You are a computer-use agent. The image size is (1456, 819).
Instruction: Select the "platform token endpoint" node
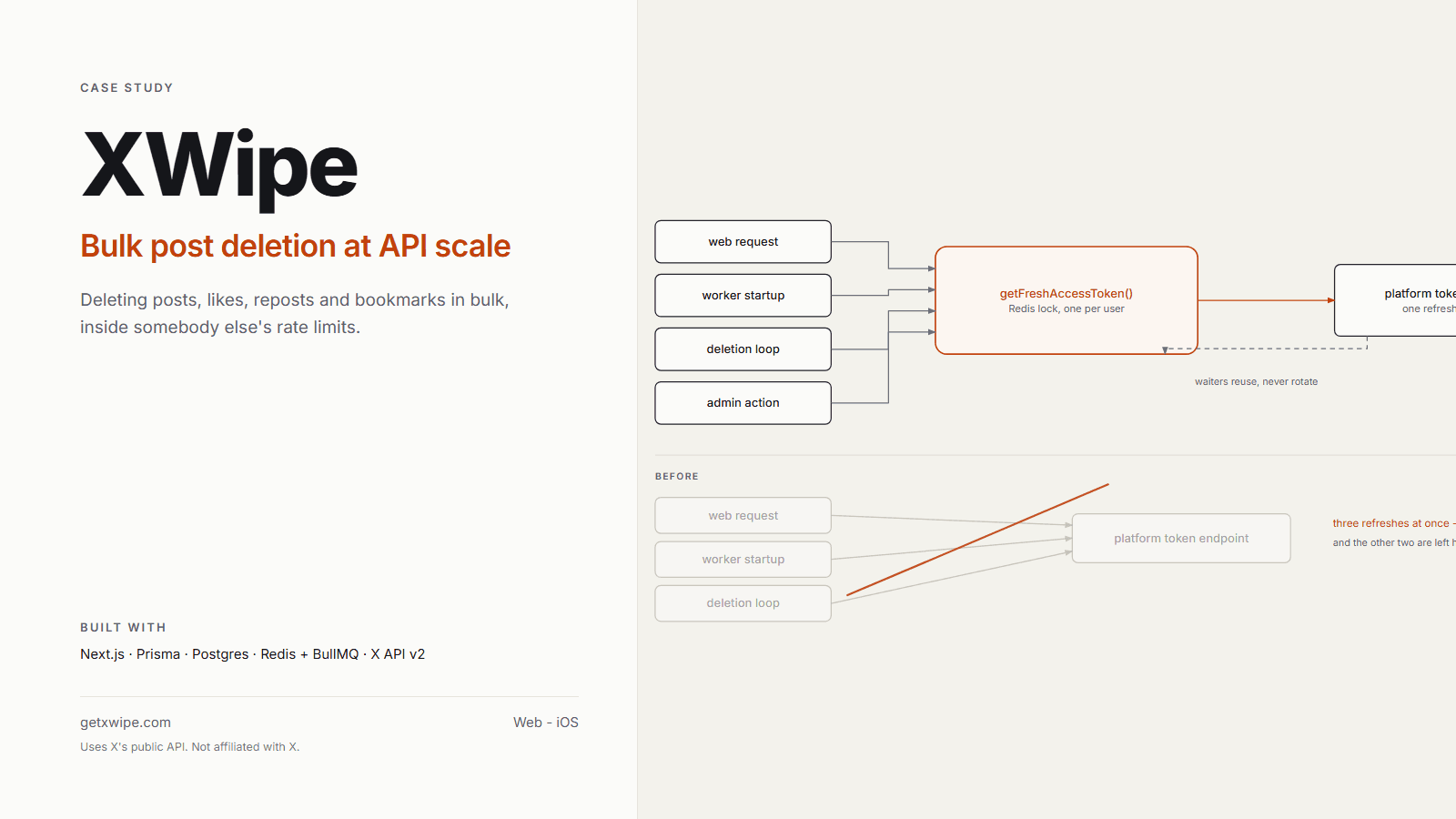click(x=1181, y=539)
